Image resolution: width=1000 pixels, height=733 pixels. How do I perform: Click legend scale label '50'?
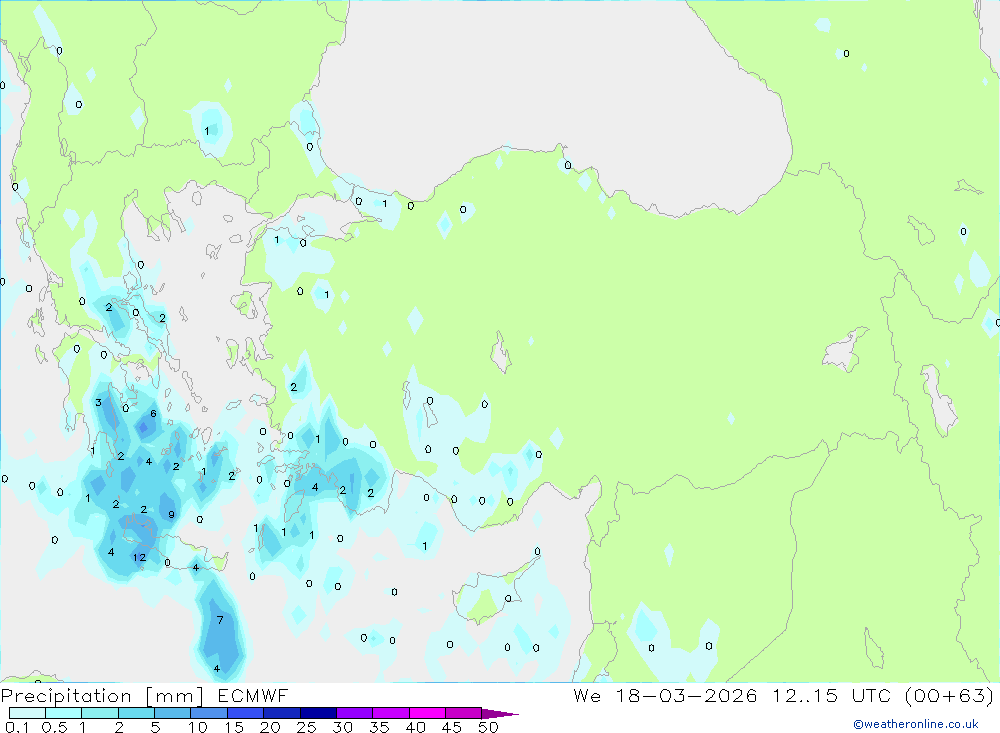pyautogui.click(x=488, y=727)
